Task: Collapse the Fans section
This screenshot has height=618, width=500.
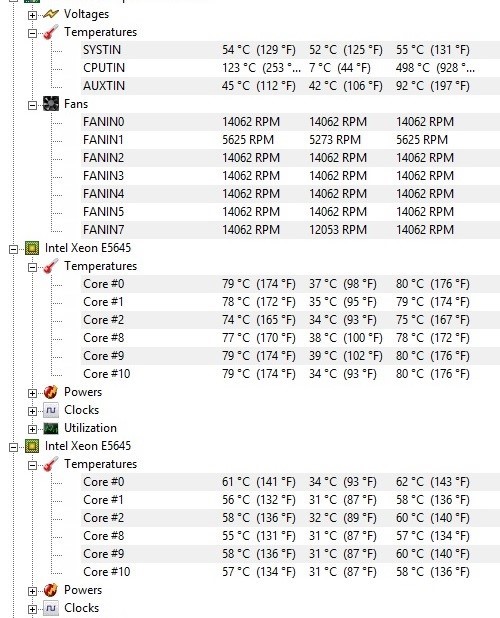Action: 32,105
